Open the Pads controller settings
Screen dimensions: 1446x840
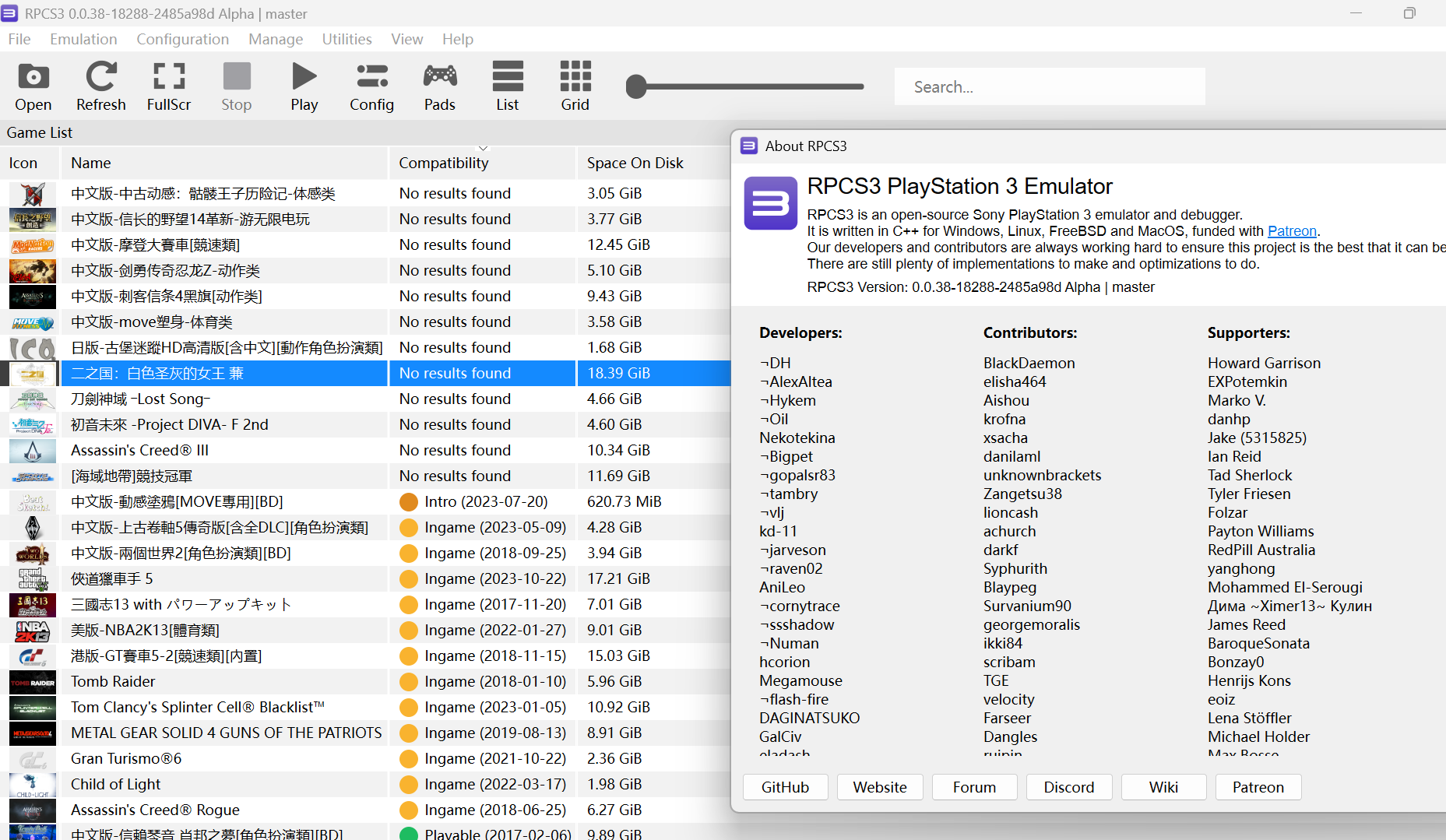tap(439, 86)
